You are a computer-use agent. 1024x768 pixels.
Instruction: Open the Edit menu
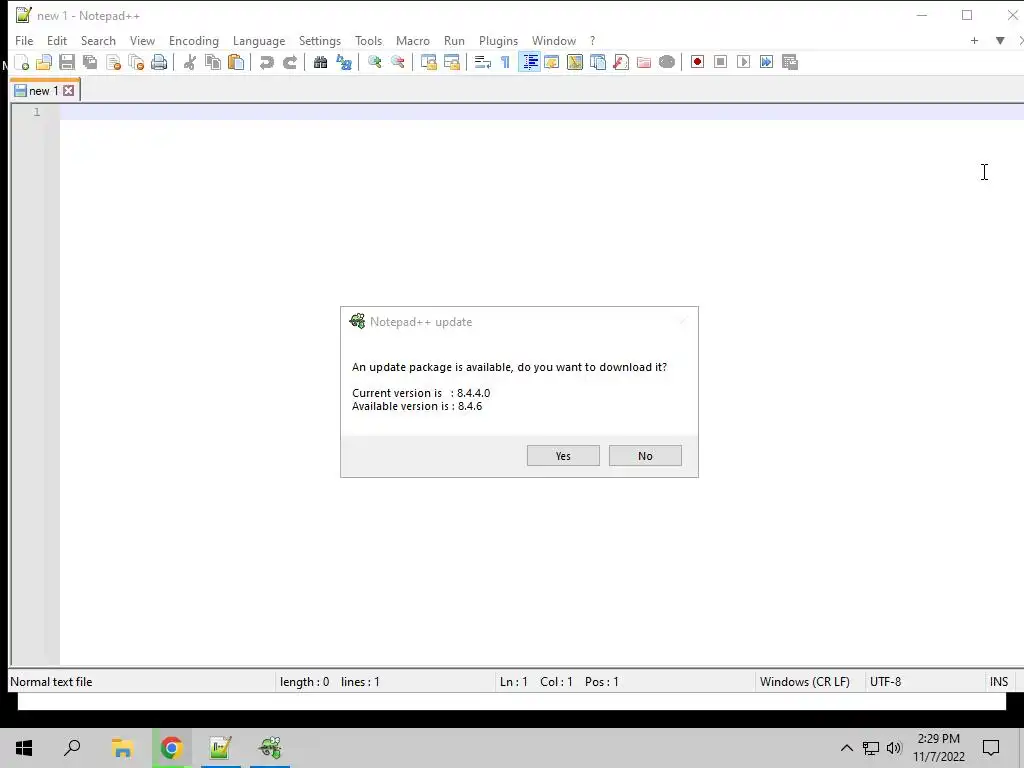point(57,40)
